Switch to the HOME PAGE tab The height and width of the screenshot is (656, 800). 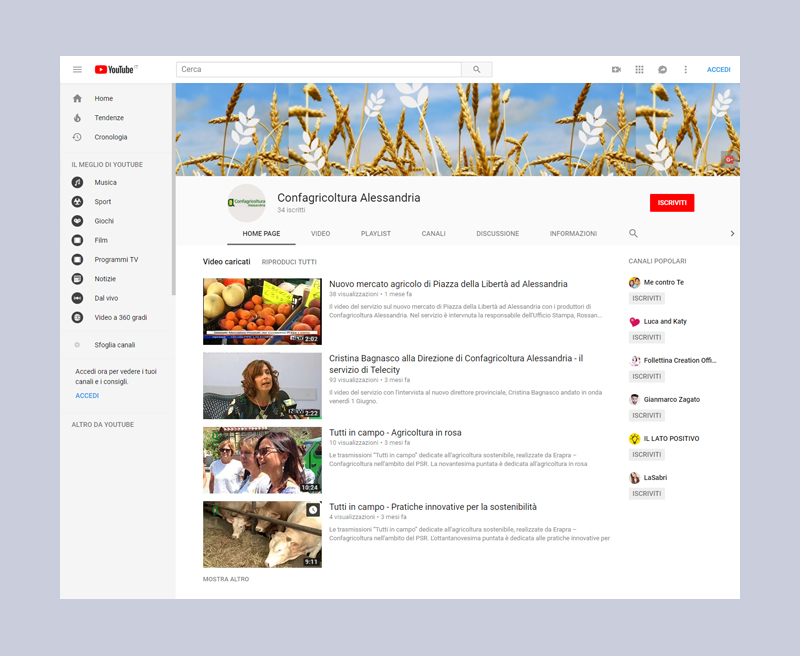click(261, 234)
